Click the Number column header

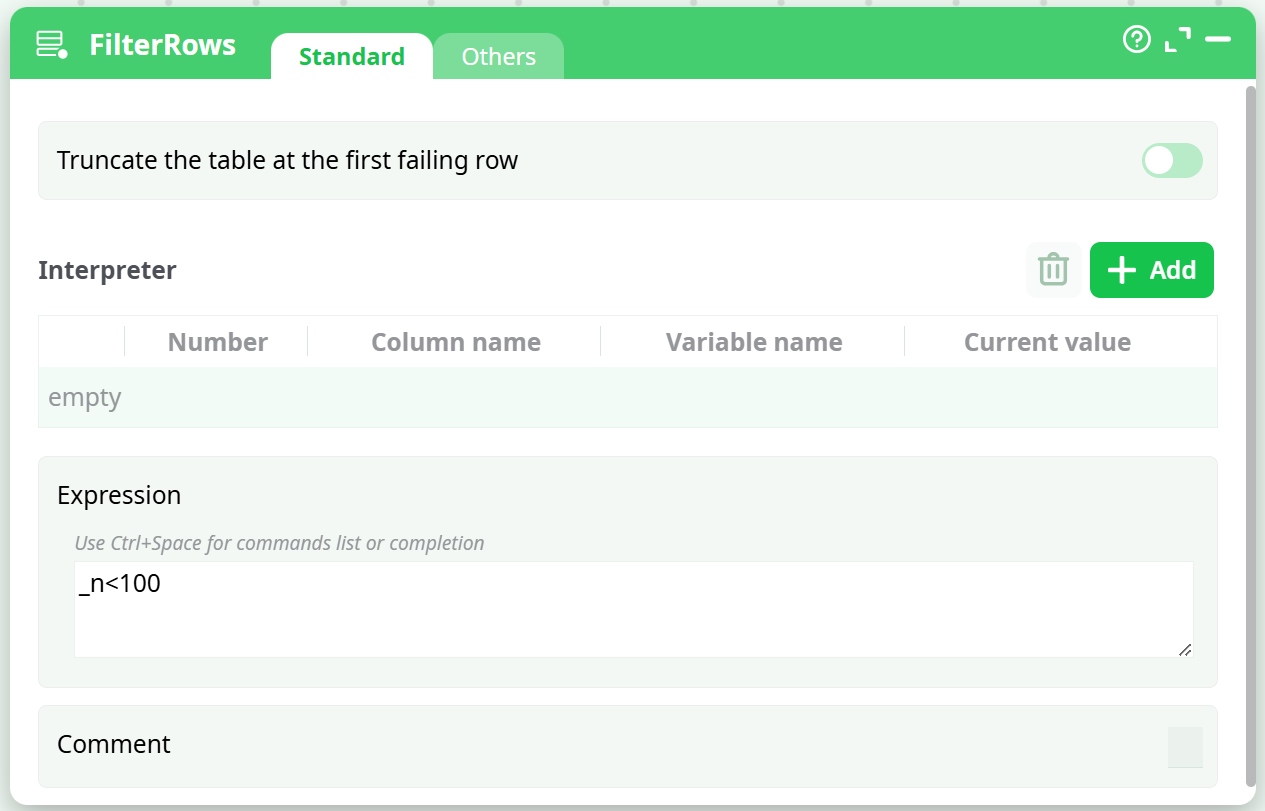click(217, 342)
